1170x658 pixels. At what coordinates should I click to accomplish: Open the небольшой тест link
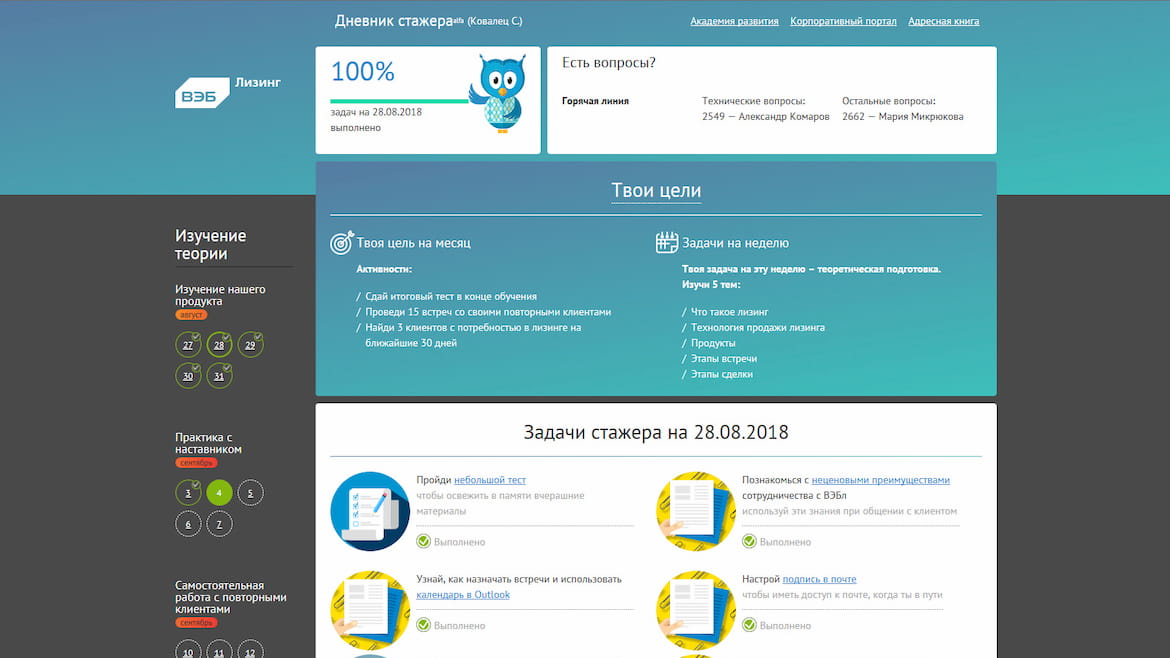click(x=489, y=480)
